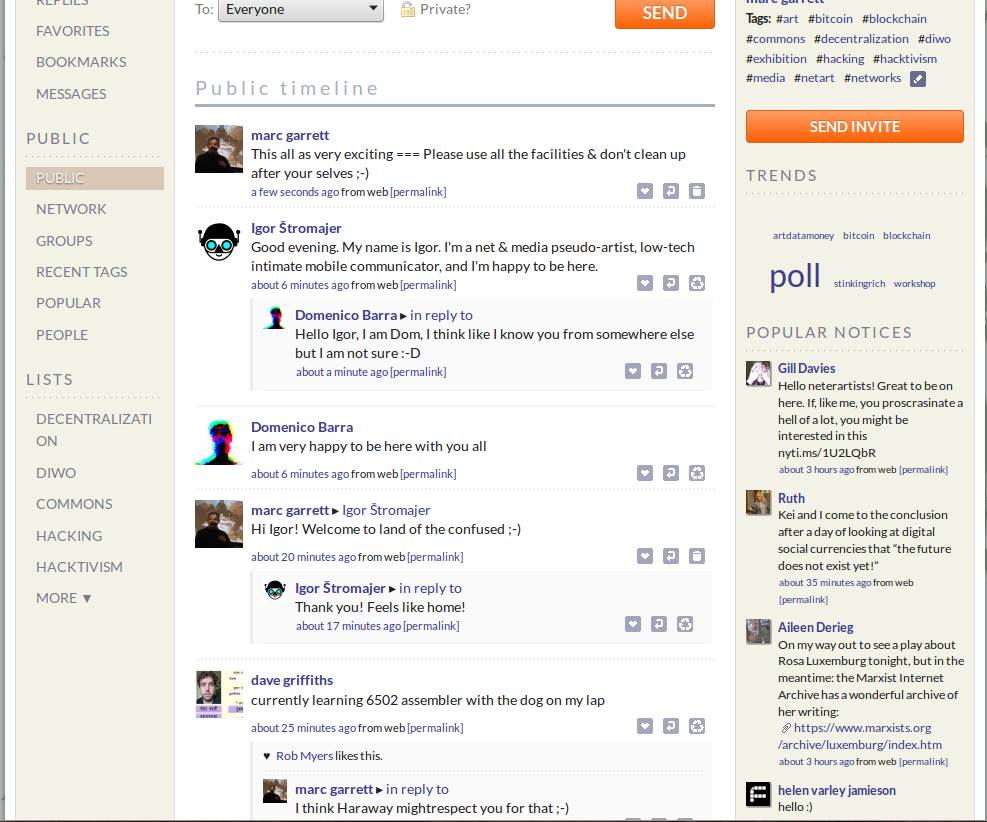Click pencil icon to edit profile tags
Image resolution: width=987 pixels, height=822 pixels.
[x=918, y=78]
